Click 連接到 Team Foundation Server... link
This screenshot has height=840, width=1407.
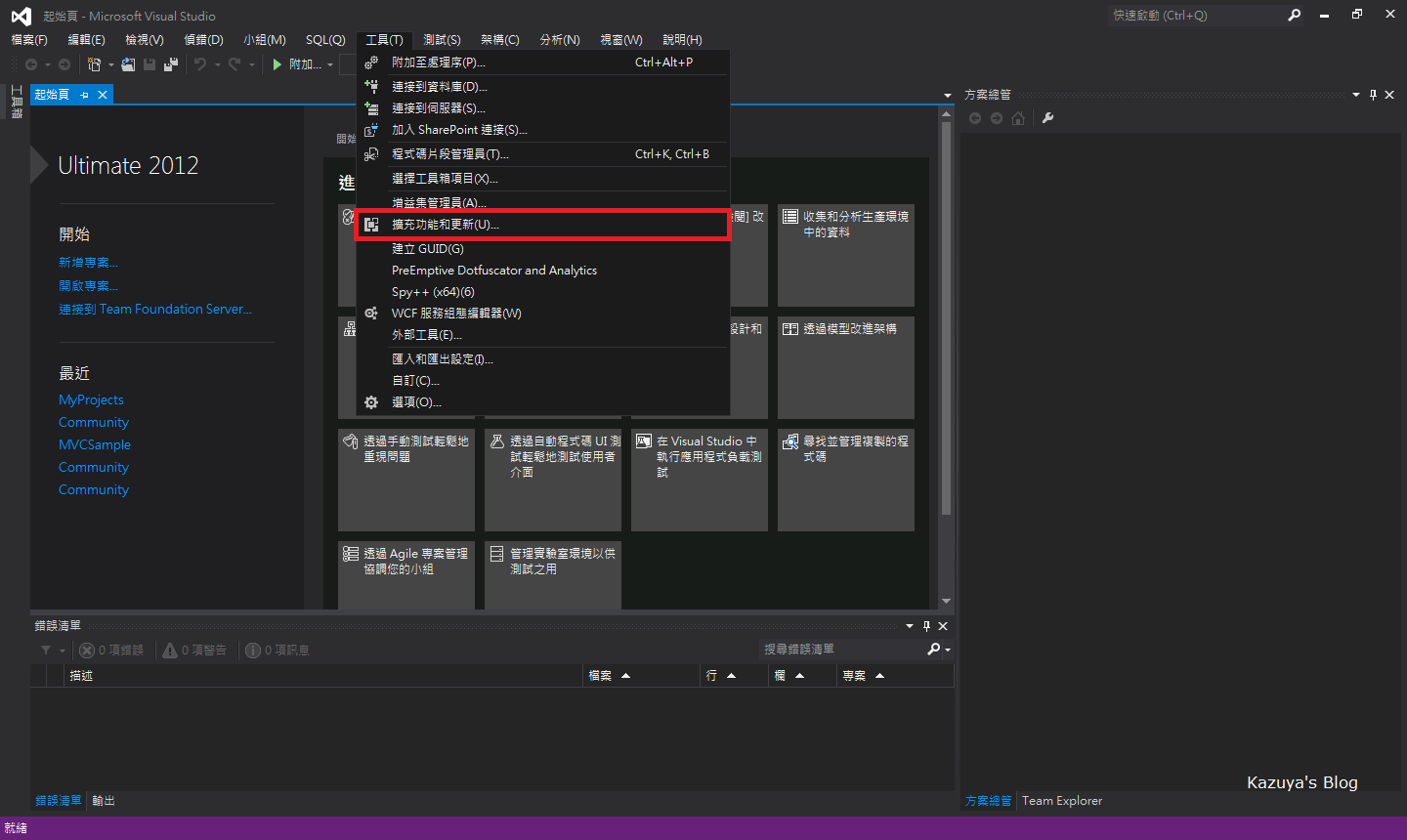tap(155, 310)
